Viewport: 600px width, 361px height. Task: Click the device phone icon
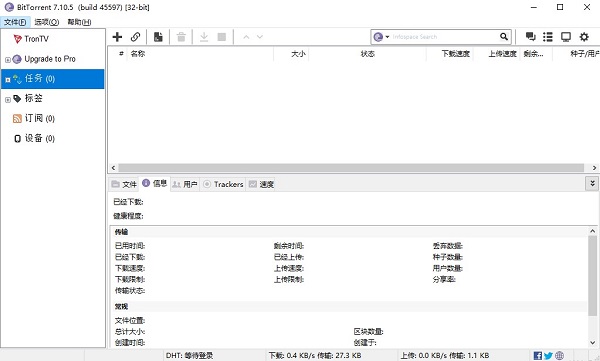point(17,139)
